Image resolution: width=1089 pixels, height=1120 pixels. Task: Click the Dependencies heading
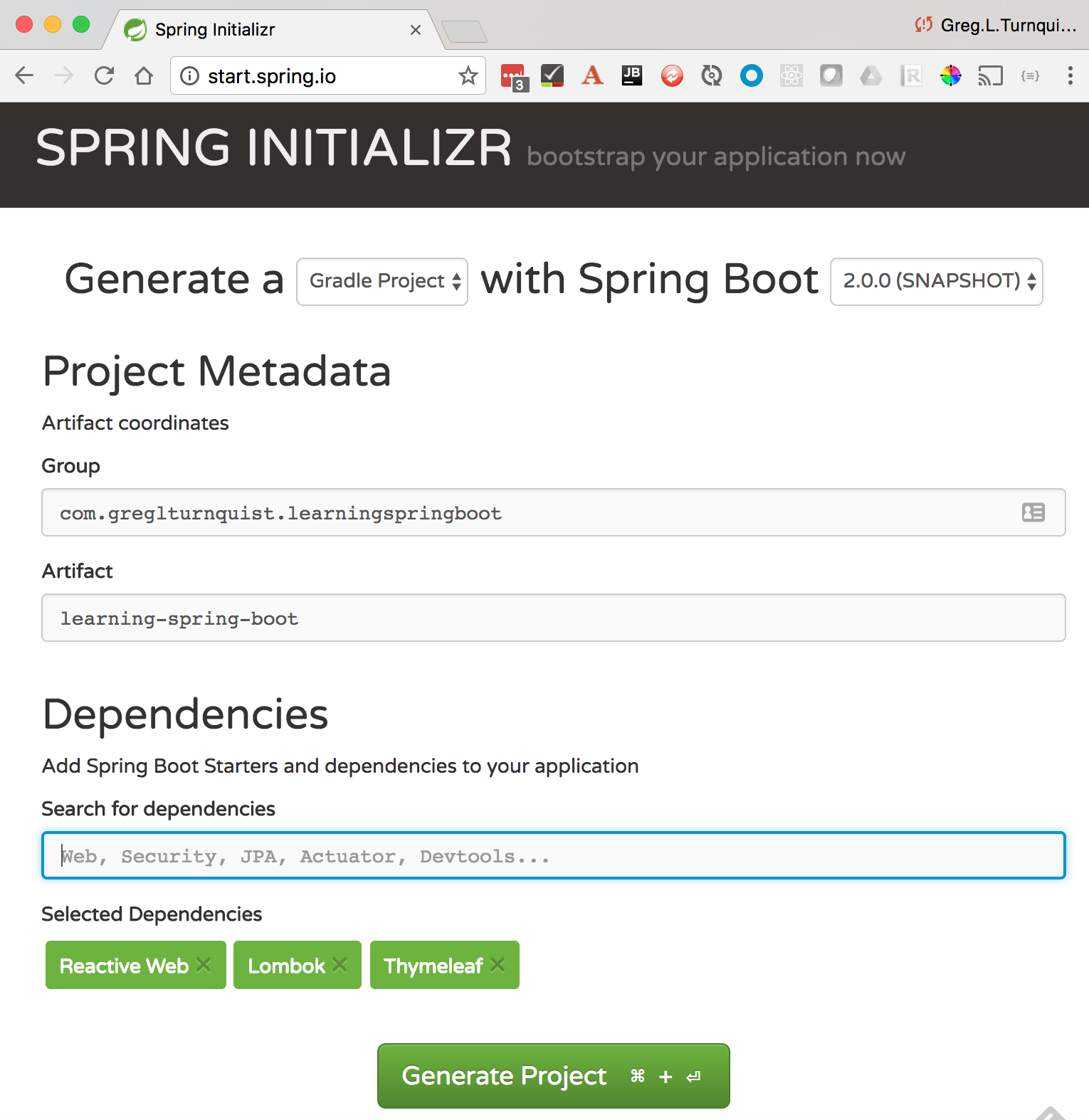point(185,714)
